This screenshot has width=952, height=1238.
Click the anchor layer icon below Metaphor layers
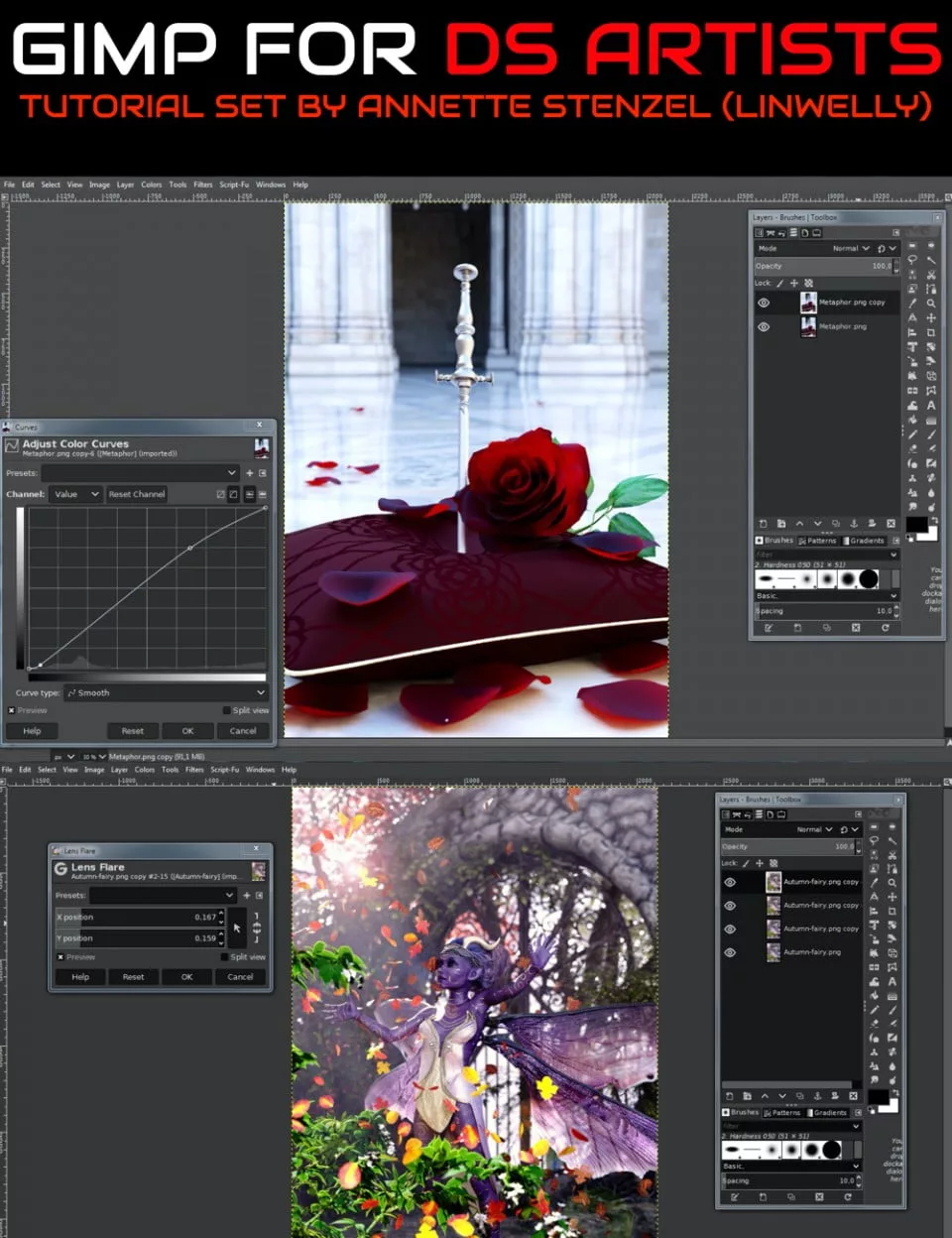854,523
